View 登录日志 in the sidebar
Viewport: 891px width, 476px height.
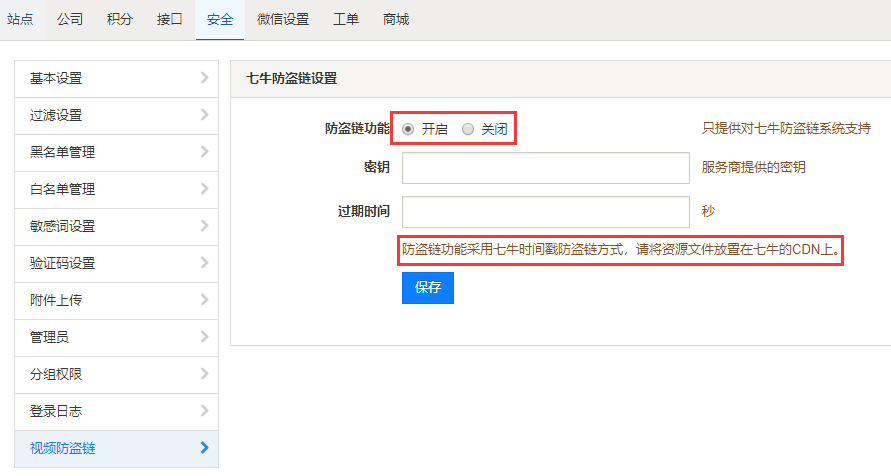click(x=116, y=412)
